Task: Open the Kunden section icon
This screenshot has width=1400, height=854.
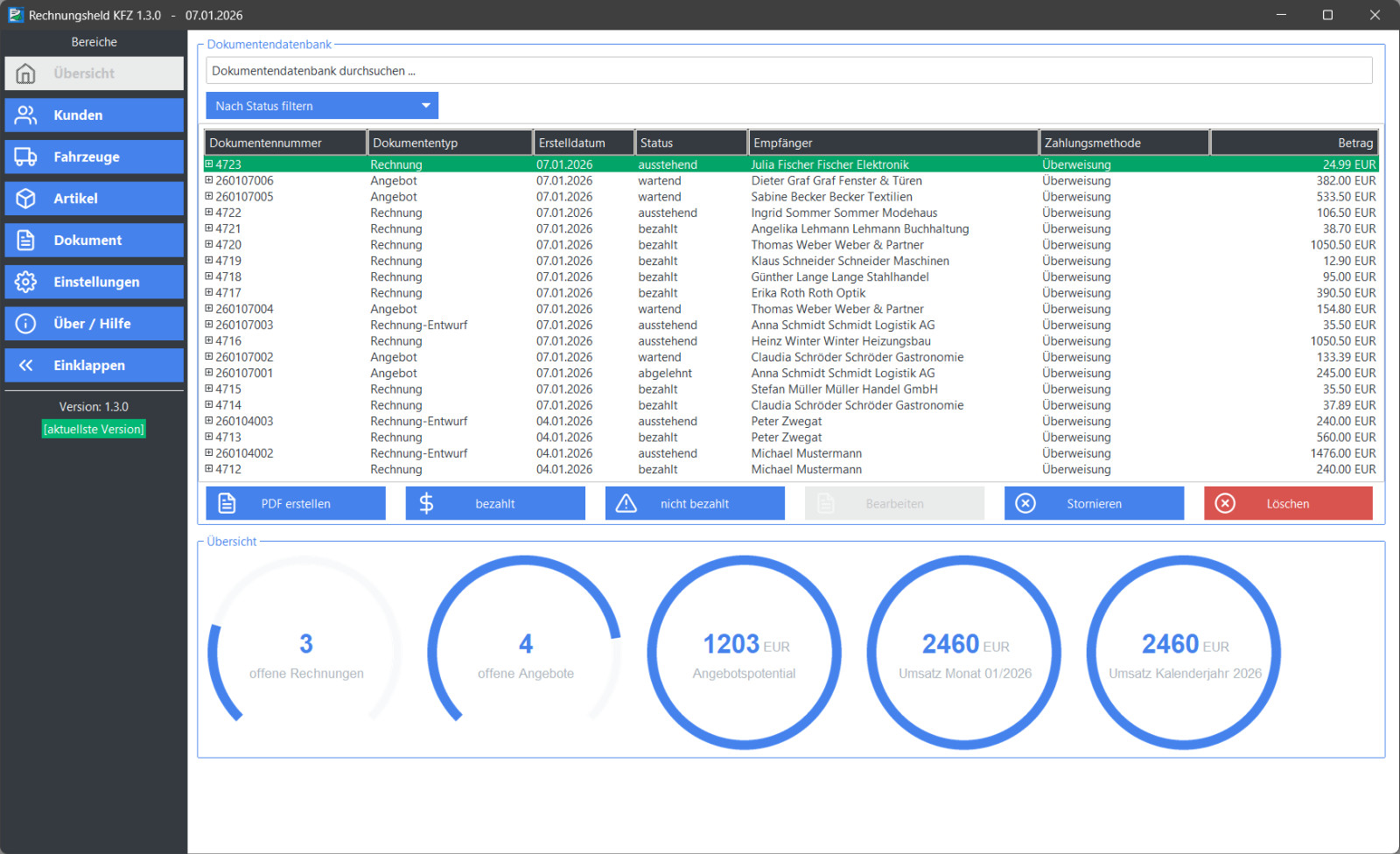Action: pos(26,115)
